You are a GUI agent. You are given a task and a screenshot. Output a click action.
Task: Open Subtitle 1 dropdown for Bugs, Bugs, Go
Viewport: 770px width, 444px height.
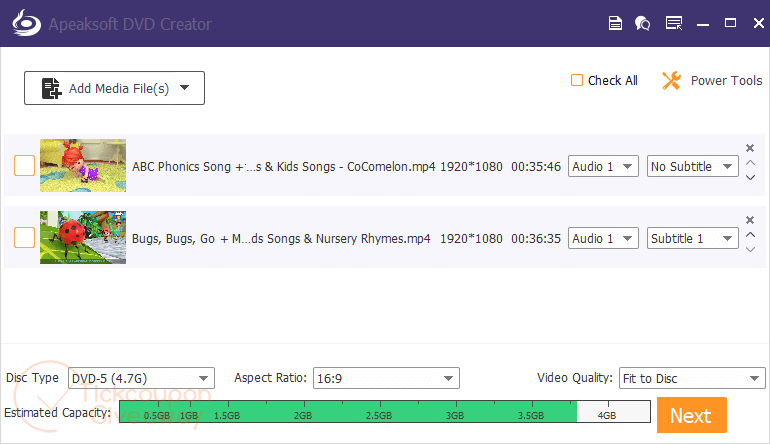pos(692,238)
